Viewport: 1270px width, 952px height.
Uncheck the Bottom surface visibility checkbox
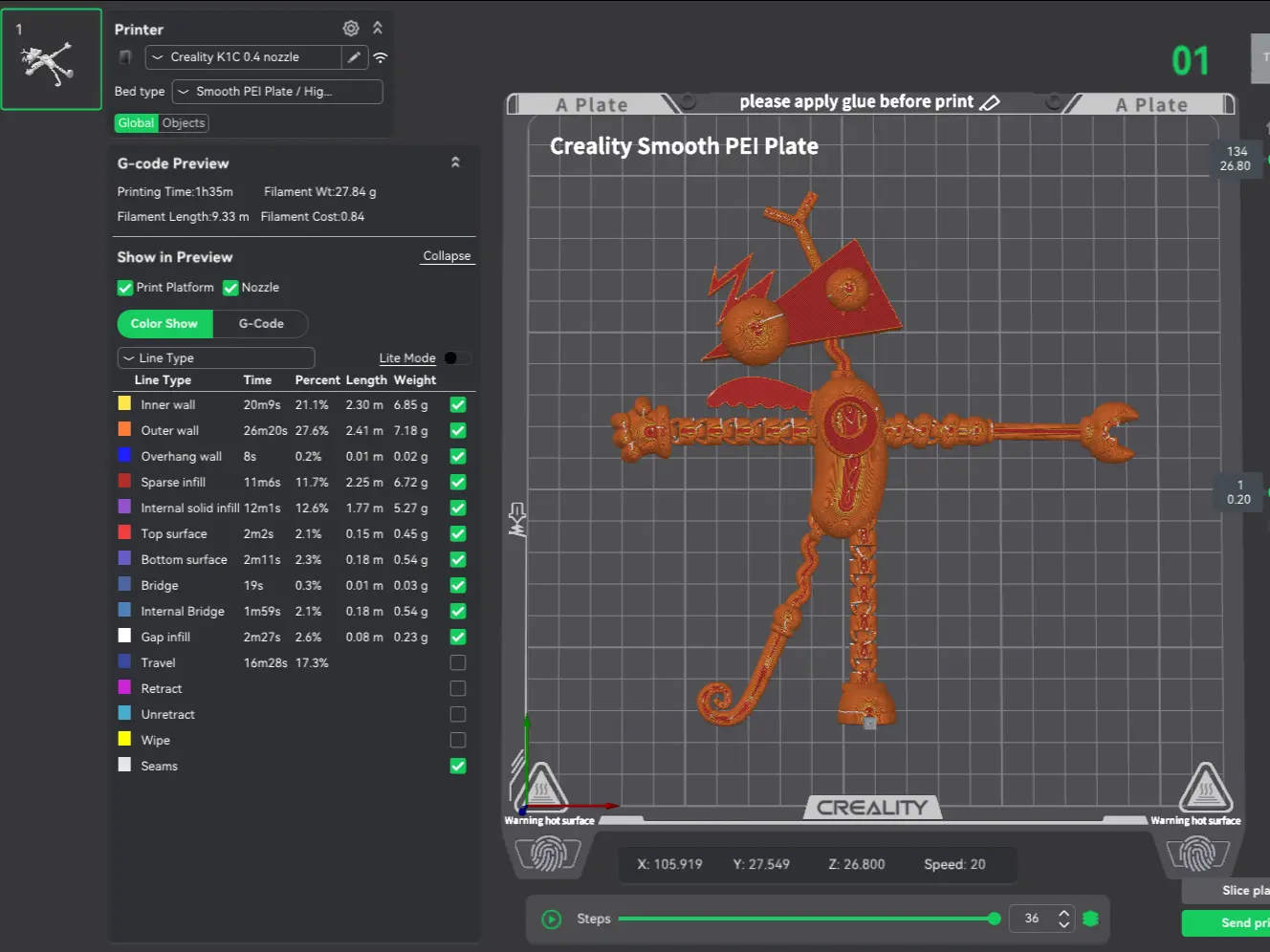tap(458, 560)
